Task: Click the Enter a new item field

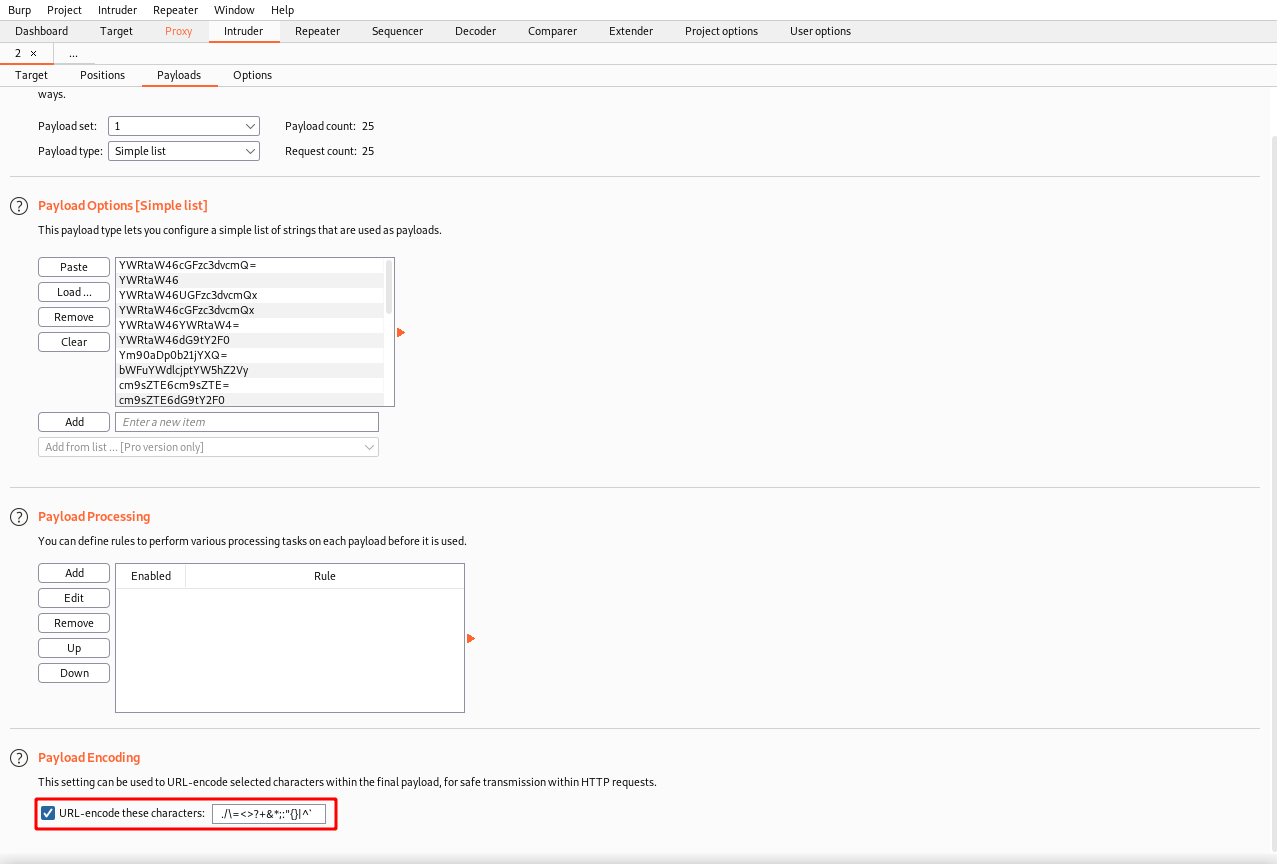Action: click(x=247, y=422)
